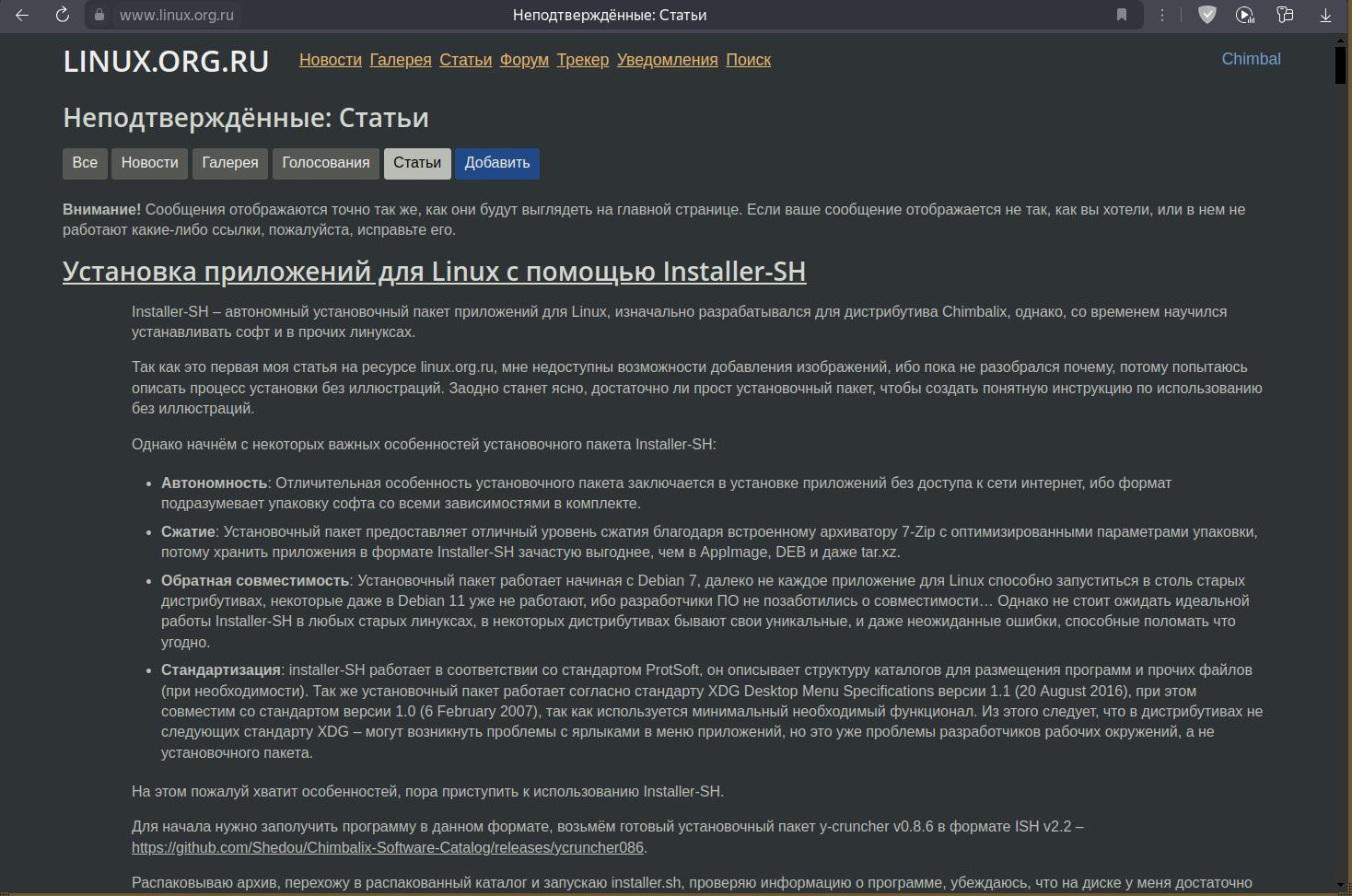Click the browser back arrow
1352x896 pixels.
[22, 15]
